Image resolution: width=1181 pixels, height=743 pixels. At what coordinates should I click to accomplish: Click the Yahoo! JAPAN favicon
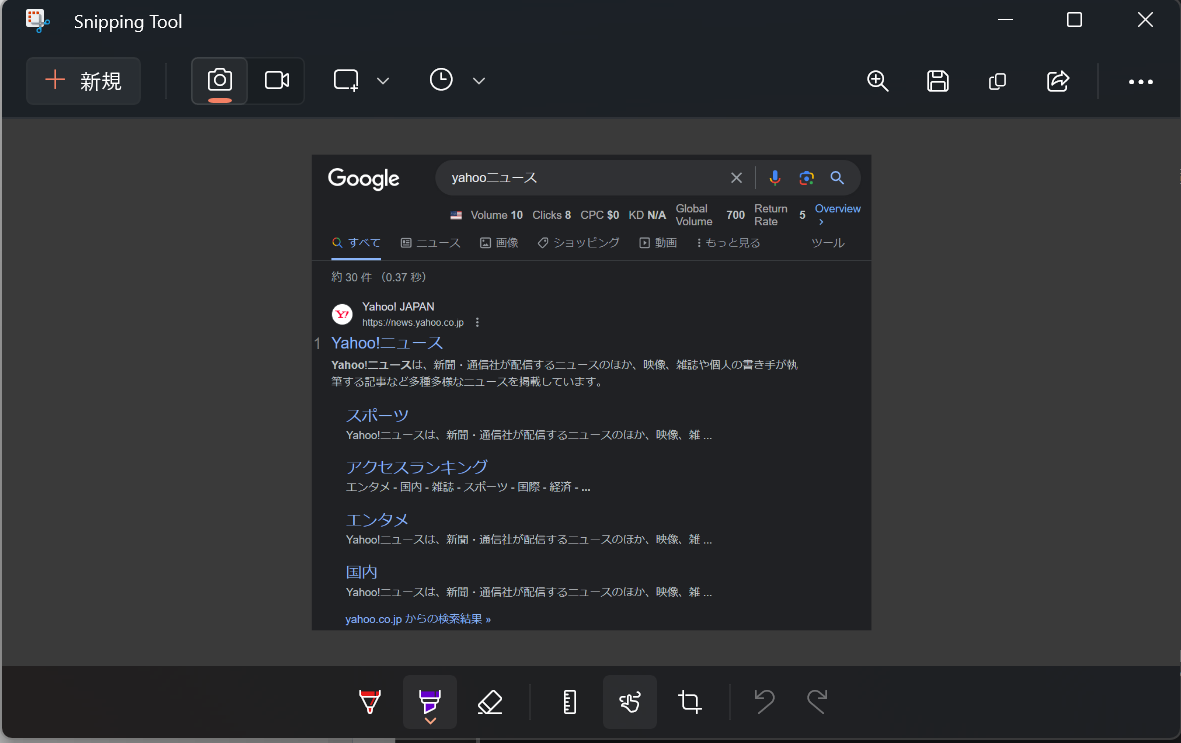pos(342,314)
